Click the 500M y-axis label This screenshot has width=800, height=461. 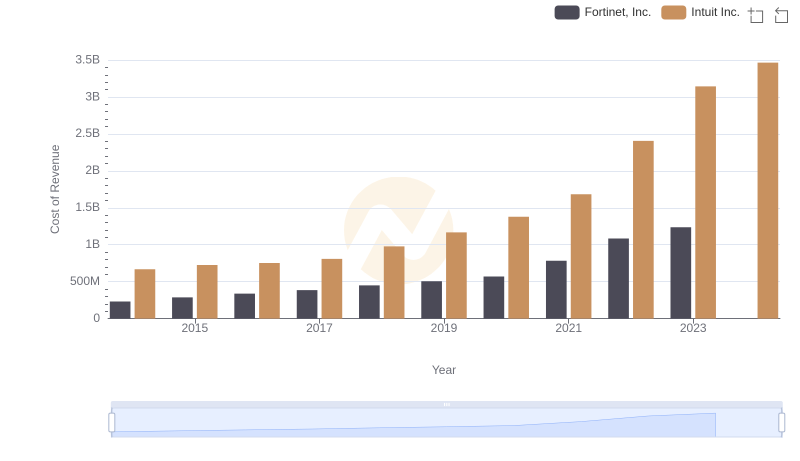[85, 281]
